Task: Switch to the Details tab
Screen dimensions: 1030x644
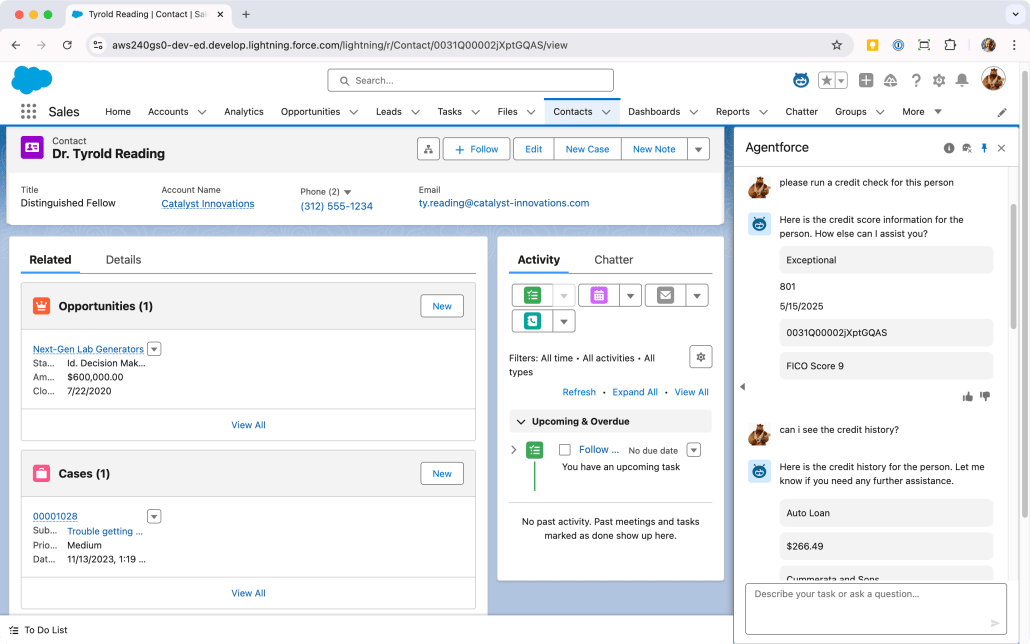Action: point(123,259)
